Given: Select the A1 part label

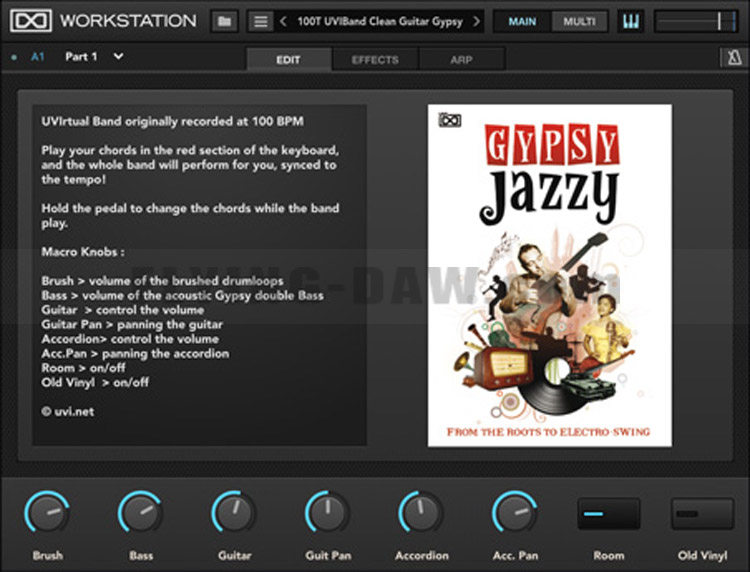Looking at the screenshot, I should point(37,57).
